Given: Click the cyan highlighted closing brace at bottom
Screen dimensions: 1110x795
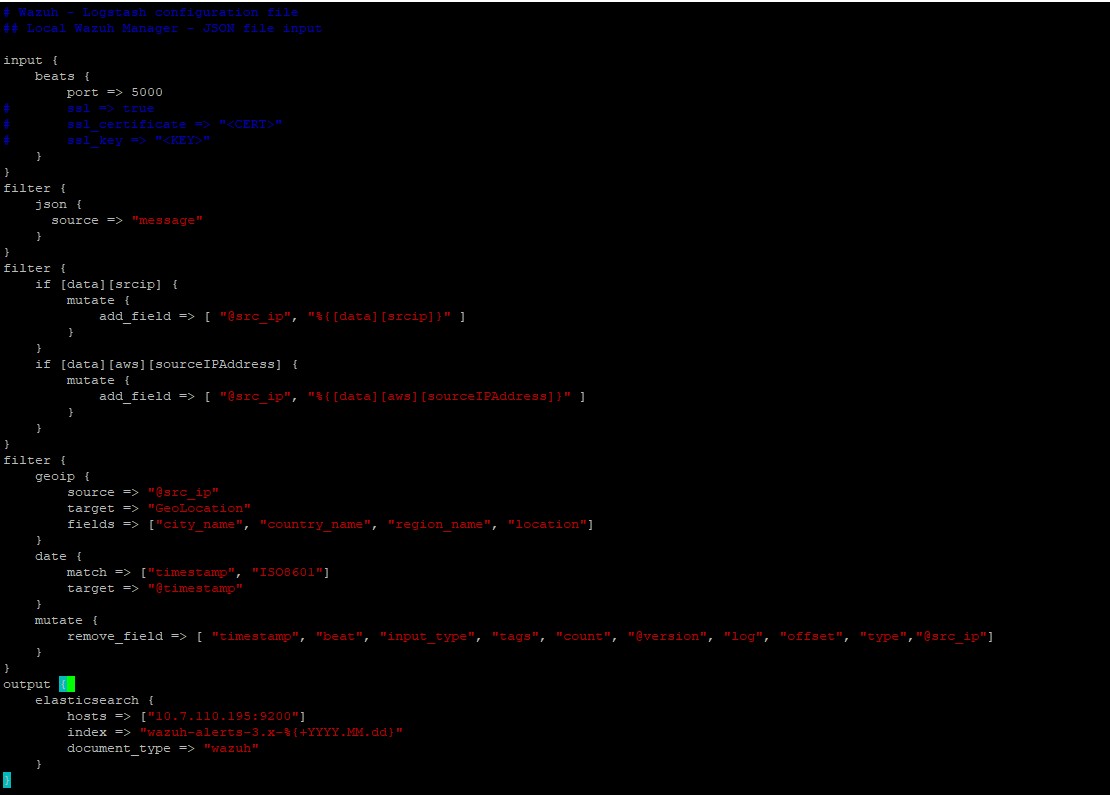Looking at the screenshot, I should point(7,780).
